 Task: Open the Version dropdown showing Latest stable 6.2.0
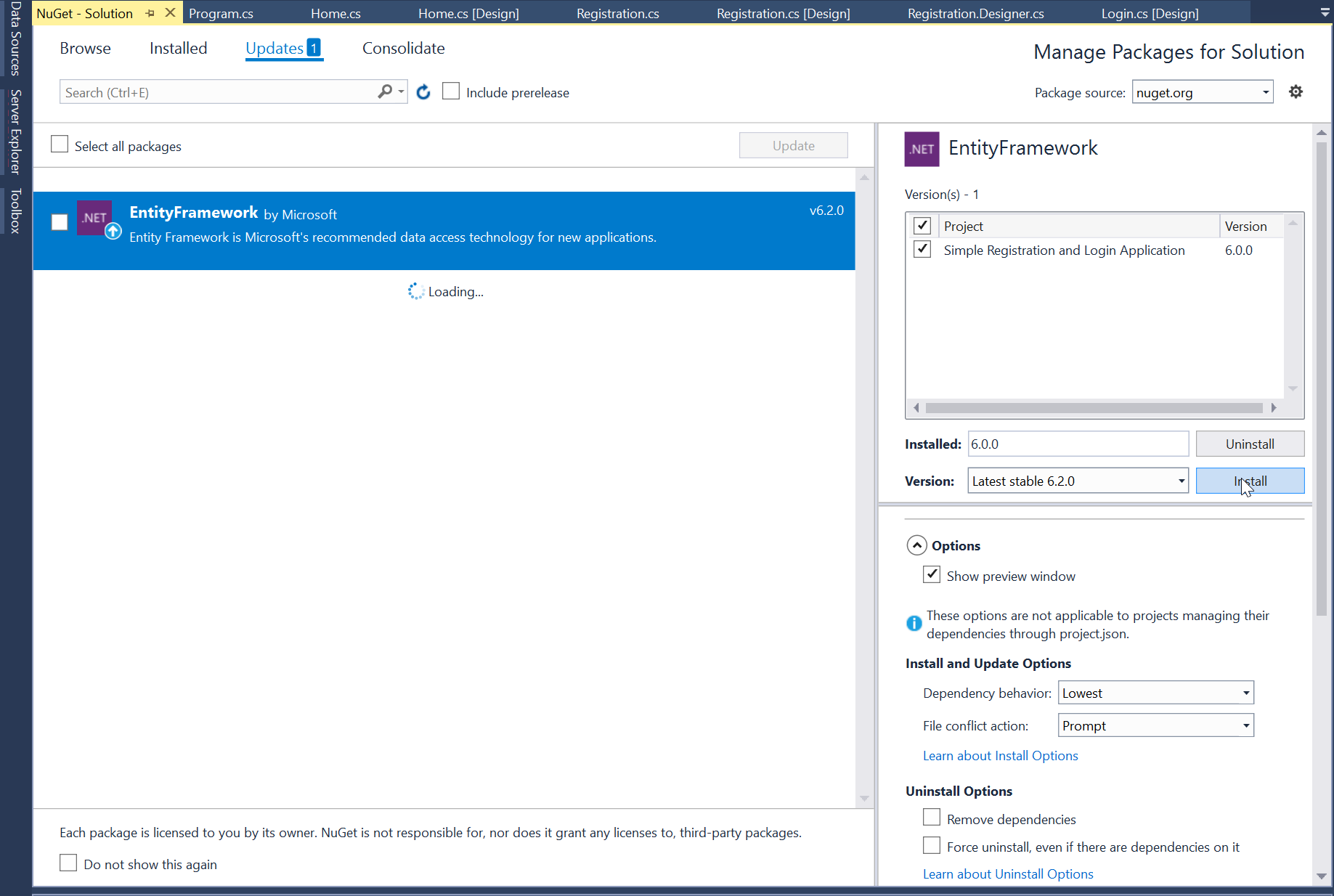coord(1078,481)
